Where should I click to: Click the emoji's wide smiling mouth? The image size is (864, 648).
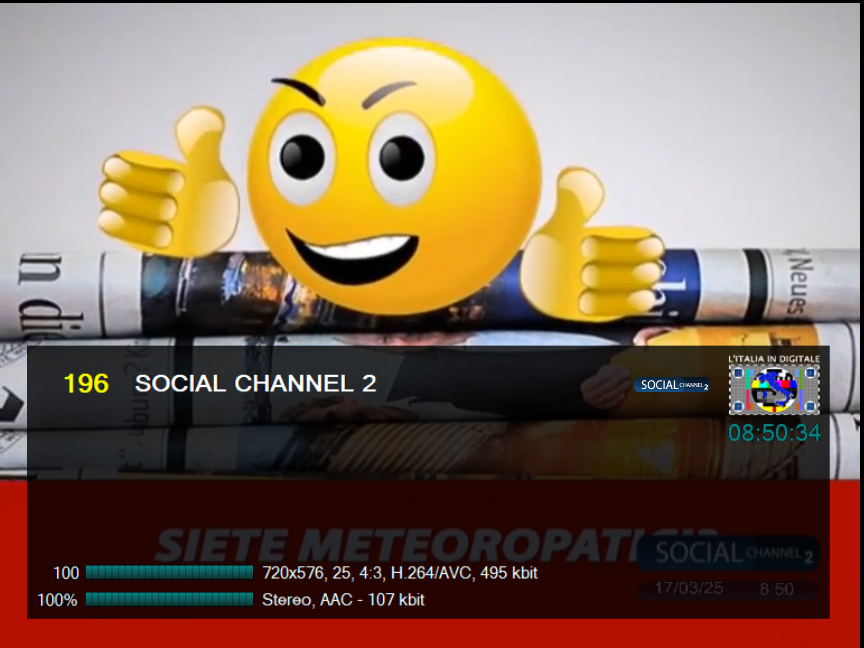click(x=353, y=257)
